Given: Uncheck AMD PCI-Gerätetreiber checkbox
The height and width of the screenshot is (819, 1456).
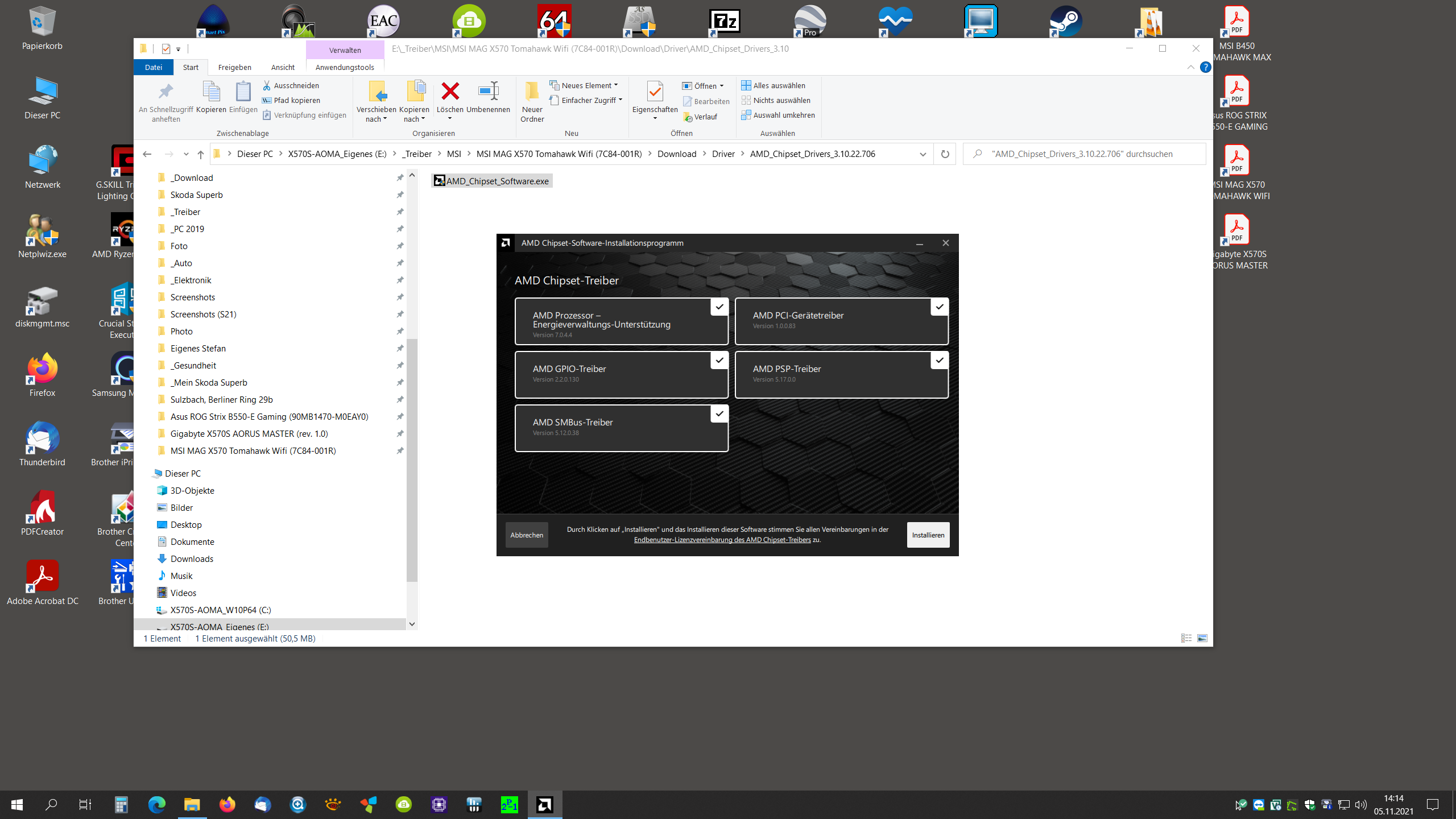Looking at the screenshot, I should point(940,307).
